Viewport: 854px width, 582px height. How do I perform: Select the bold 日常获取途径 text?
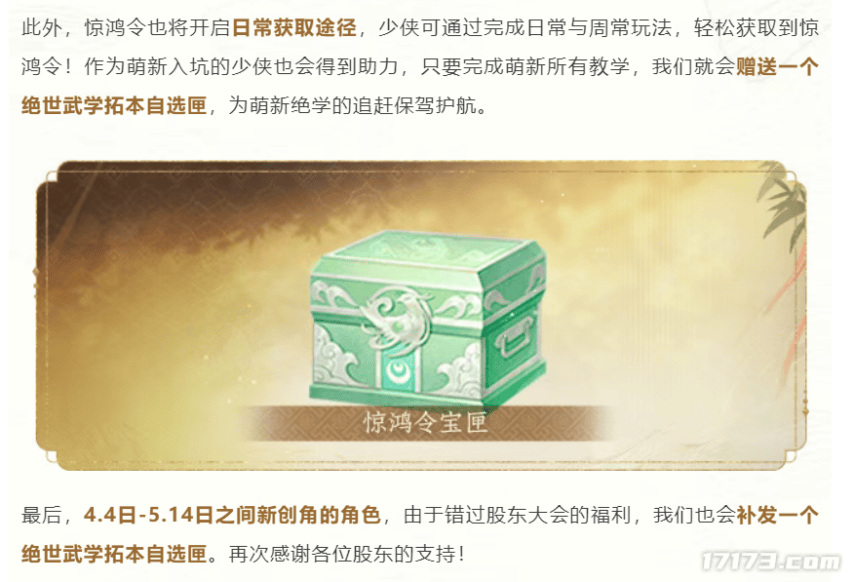294,28
